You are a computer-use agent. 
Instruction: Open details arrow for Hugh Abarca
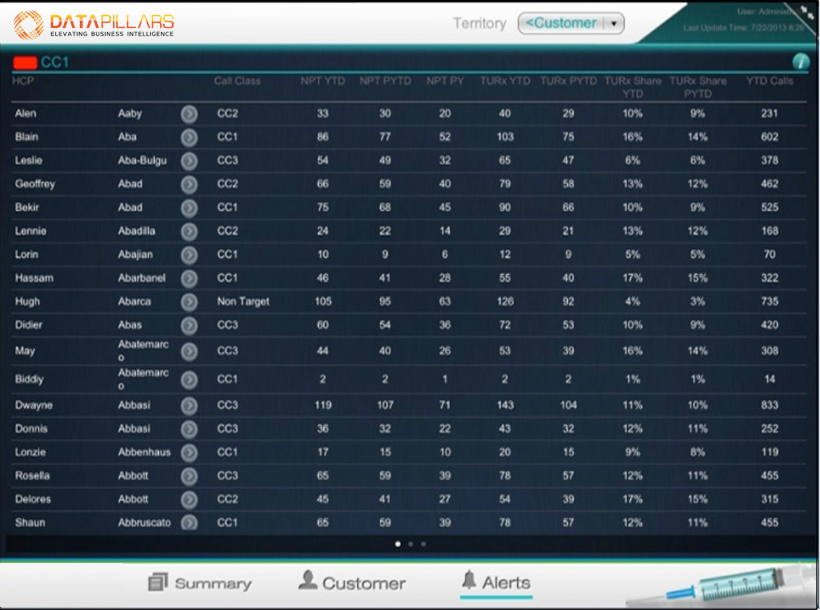189,302
